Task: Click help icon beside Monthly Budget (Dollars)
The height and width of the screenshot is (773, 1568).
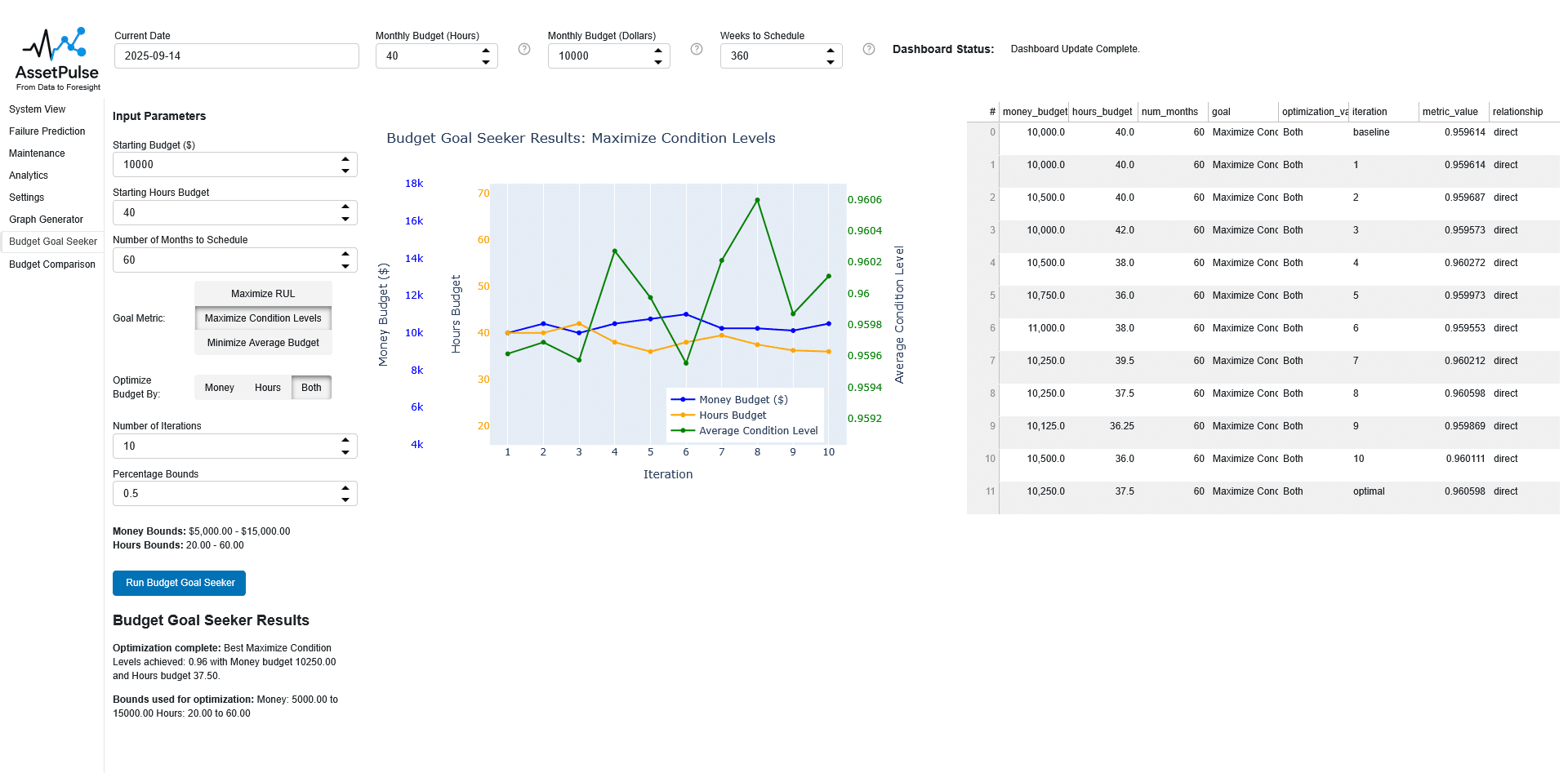Action: [697, 49]
